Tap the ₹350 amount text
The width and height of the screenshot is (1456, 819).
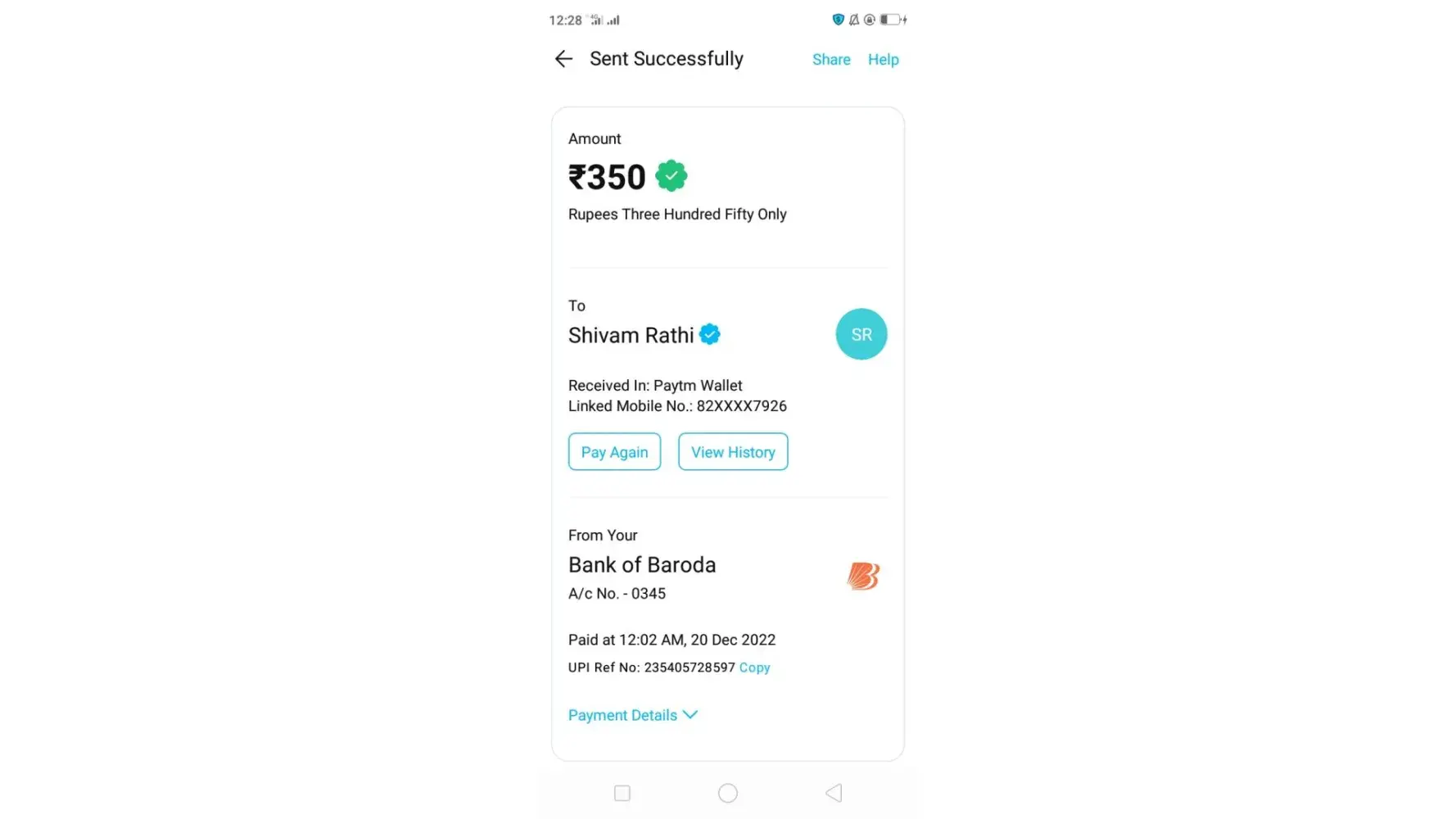tap(608, 178)
